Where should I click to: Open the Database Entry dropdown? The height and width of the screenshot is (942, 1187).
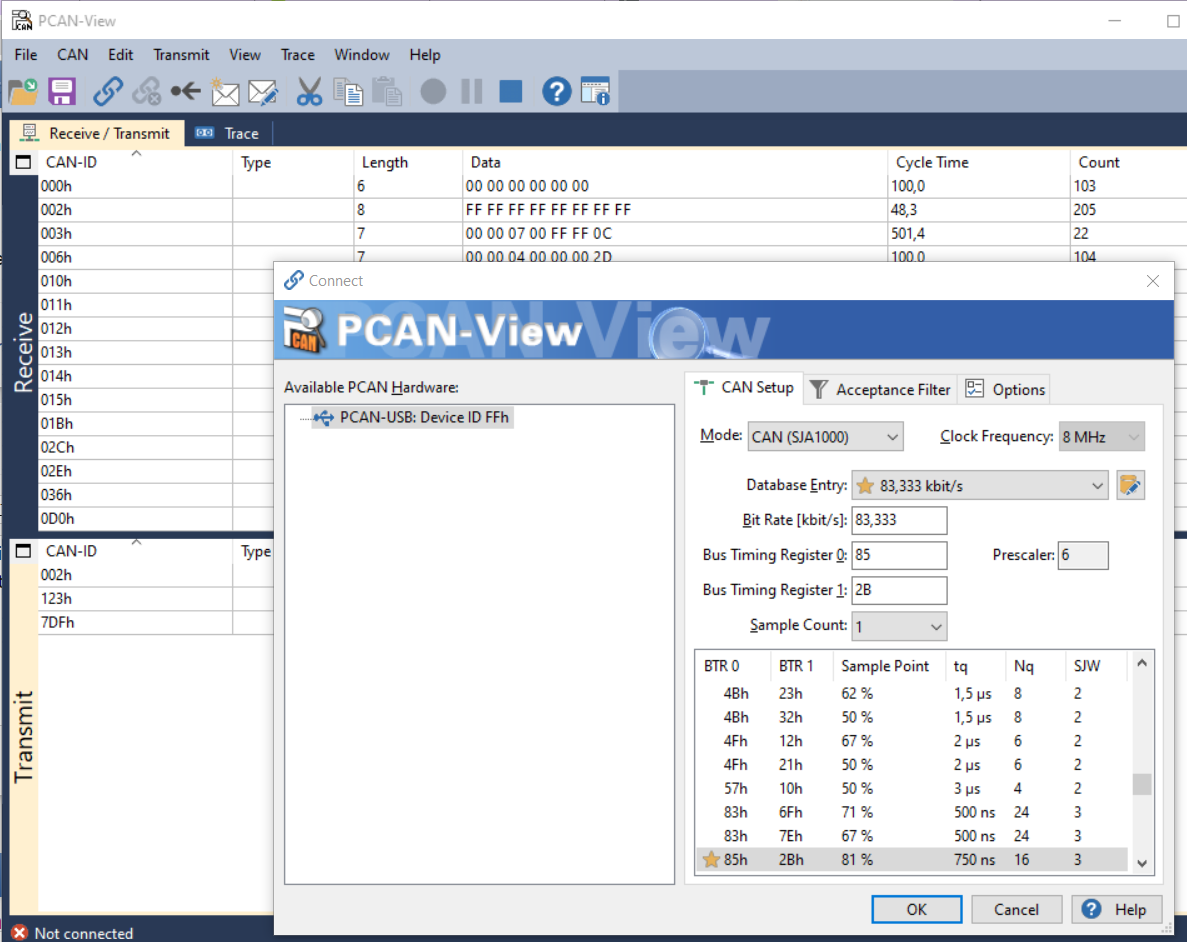[x=979, y=486]
